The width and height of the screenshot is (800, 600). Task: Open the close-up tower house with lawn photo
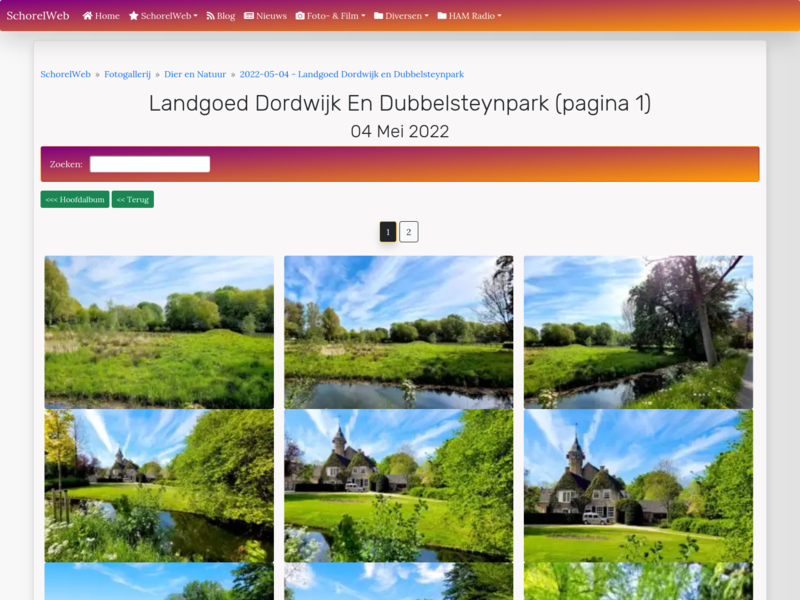(x=638, y=486)
